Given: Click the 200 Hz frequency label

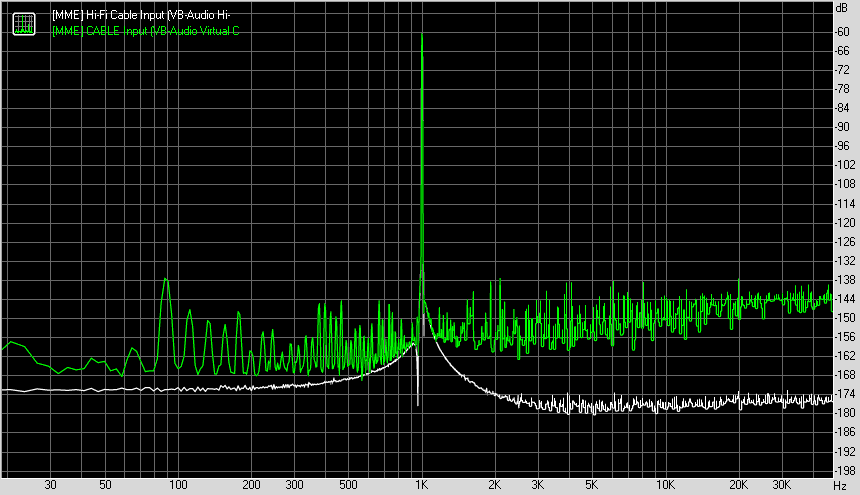Looking at the screenshot, I should click(x=251, y=485).
